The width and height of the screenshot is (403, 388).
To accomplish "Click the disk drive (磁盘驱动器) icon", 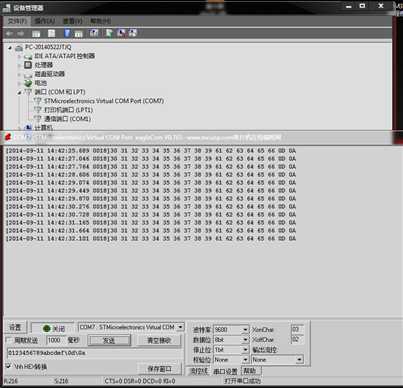I will [x=28, y=74].
